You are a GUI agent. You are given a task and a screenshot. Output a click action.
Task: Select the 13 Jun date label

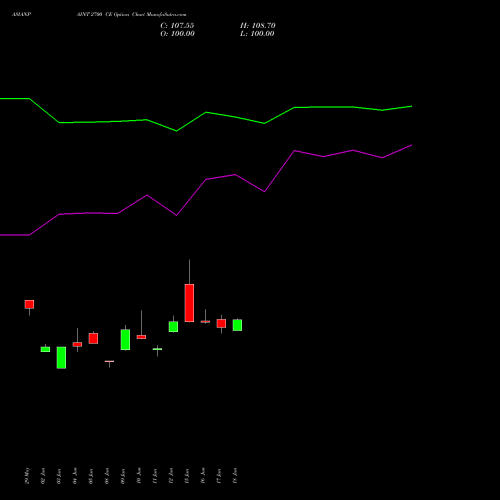pyautogui.click(x=187, y=476)
